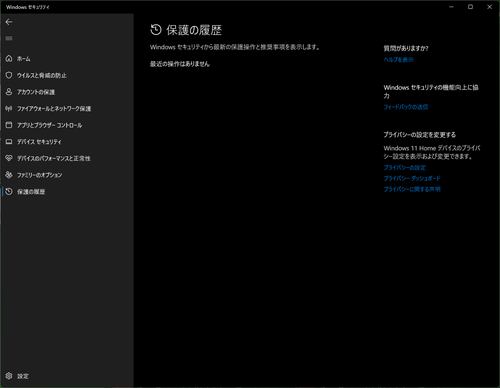The width and height of the screenshot is (500, 388).
Task: Select アカウントの保護 in the sidebar
Action: (36, 92)
